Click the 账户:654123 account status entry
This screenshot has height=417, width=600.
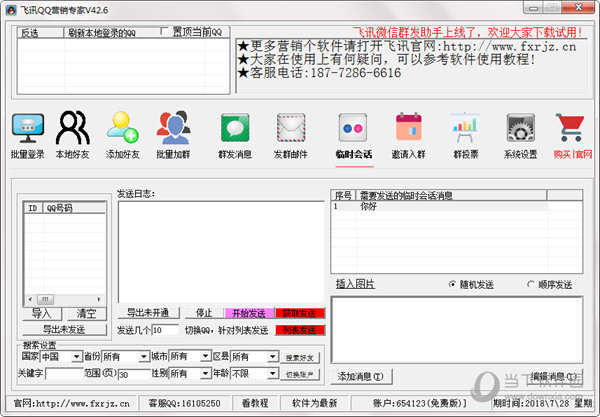click(x=420, y=403)
